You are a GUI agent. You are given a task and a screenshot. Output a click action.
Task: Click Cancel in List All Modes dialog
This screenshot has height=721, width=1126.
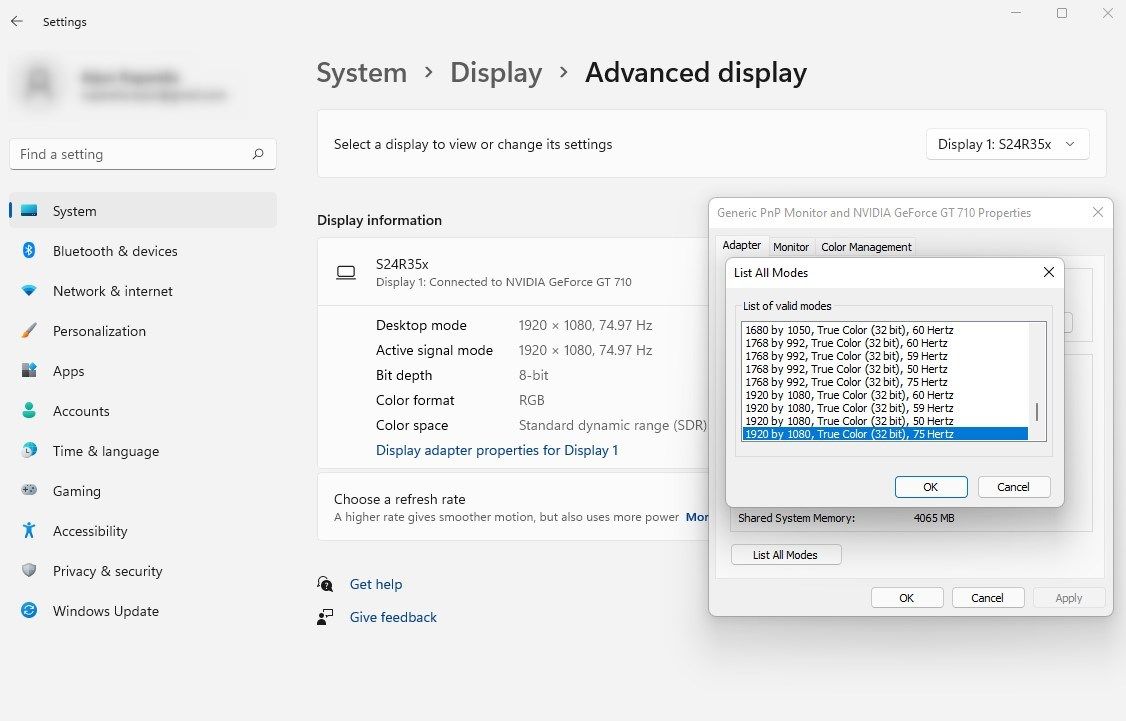click(x=1013, y=487)
